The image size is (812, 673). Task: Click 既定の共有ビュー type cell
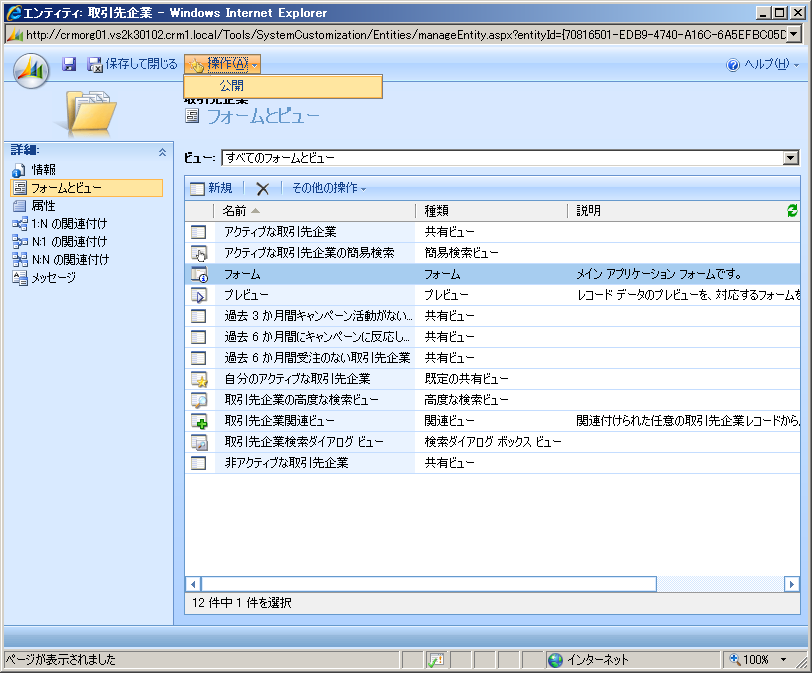coord(467,379)
